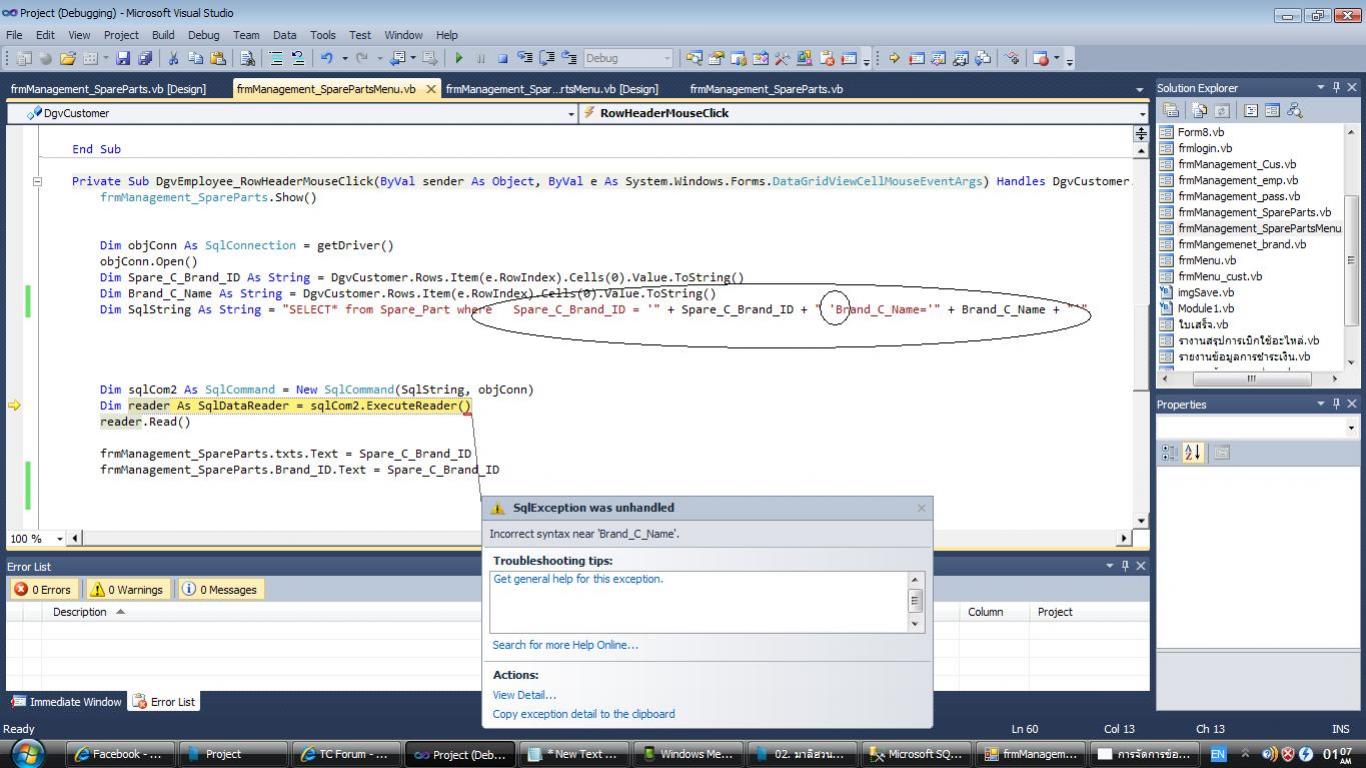The image size is (1366, 768).
Task: Click the Step Out debug icon
Action: tap(569, 59)
